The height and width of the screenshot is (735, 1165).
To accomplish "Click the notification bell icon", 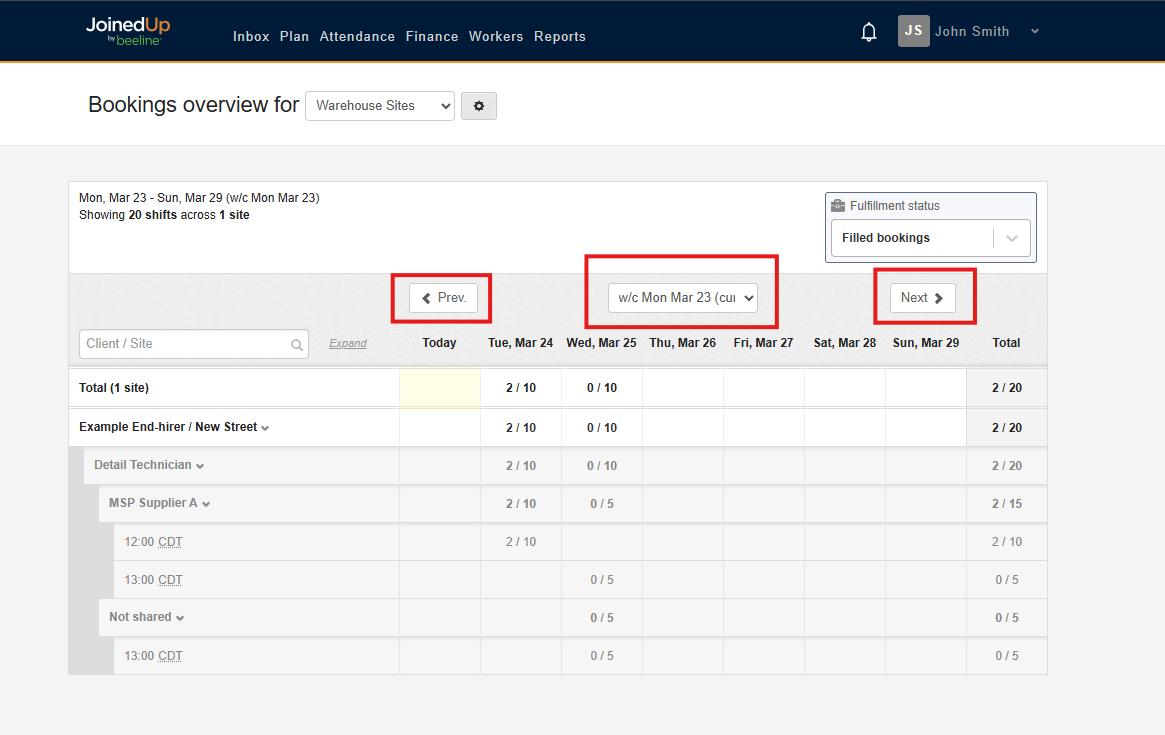I will point(869,33).
